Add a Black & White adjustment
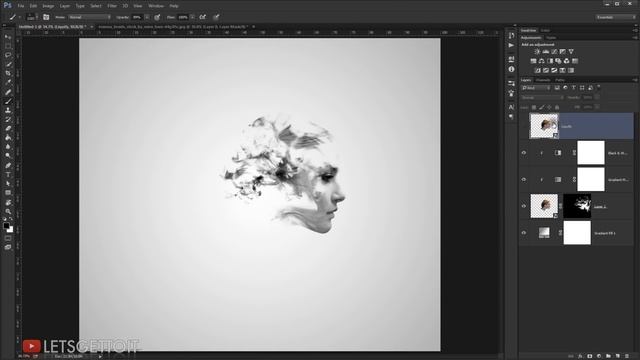 pos(550,61)
